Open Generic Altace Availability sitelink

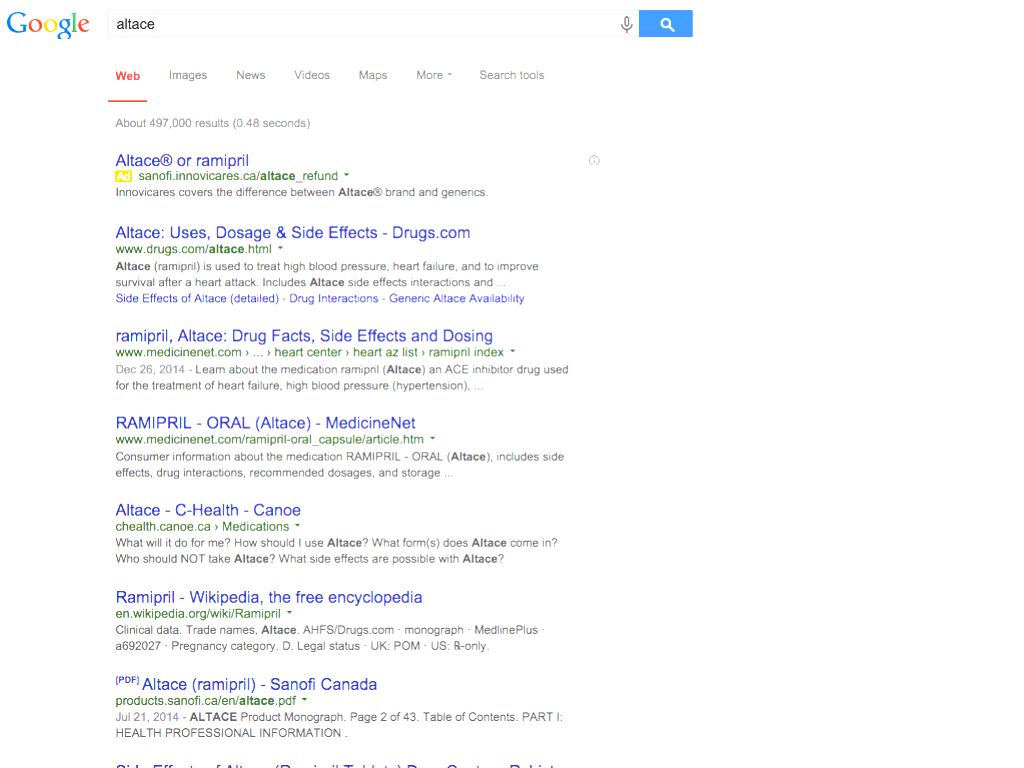click(456, 298)
